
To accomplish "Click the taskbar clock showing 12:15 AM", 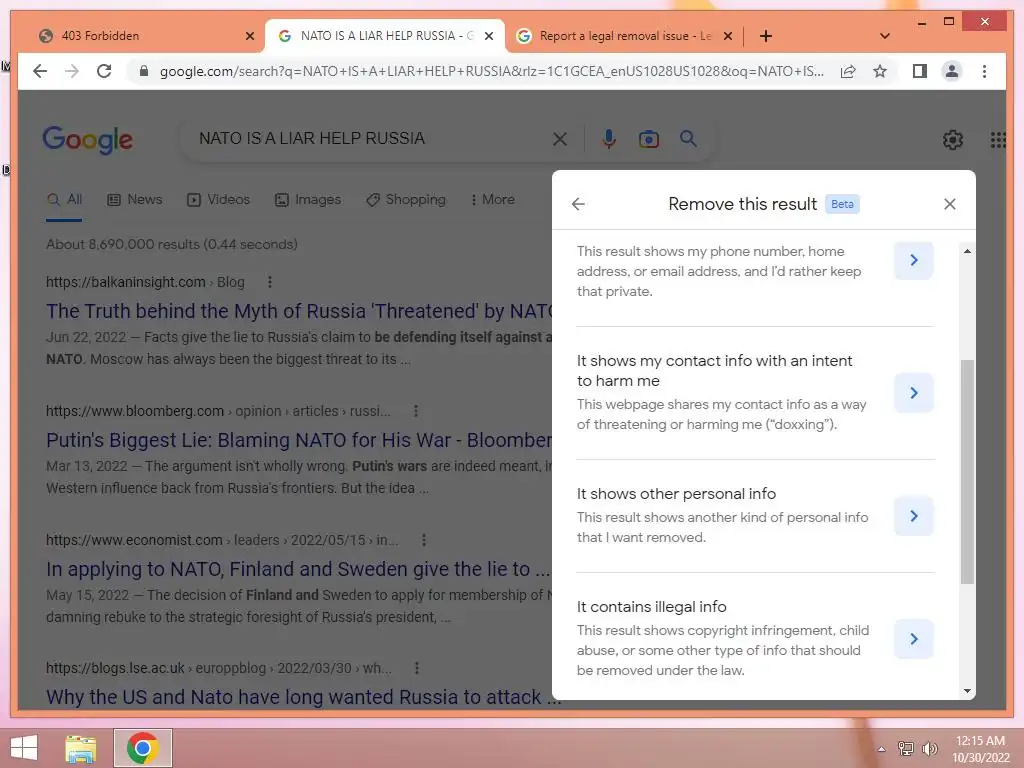I will point(980,749).
